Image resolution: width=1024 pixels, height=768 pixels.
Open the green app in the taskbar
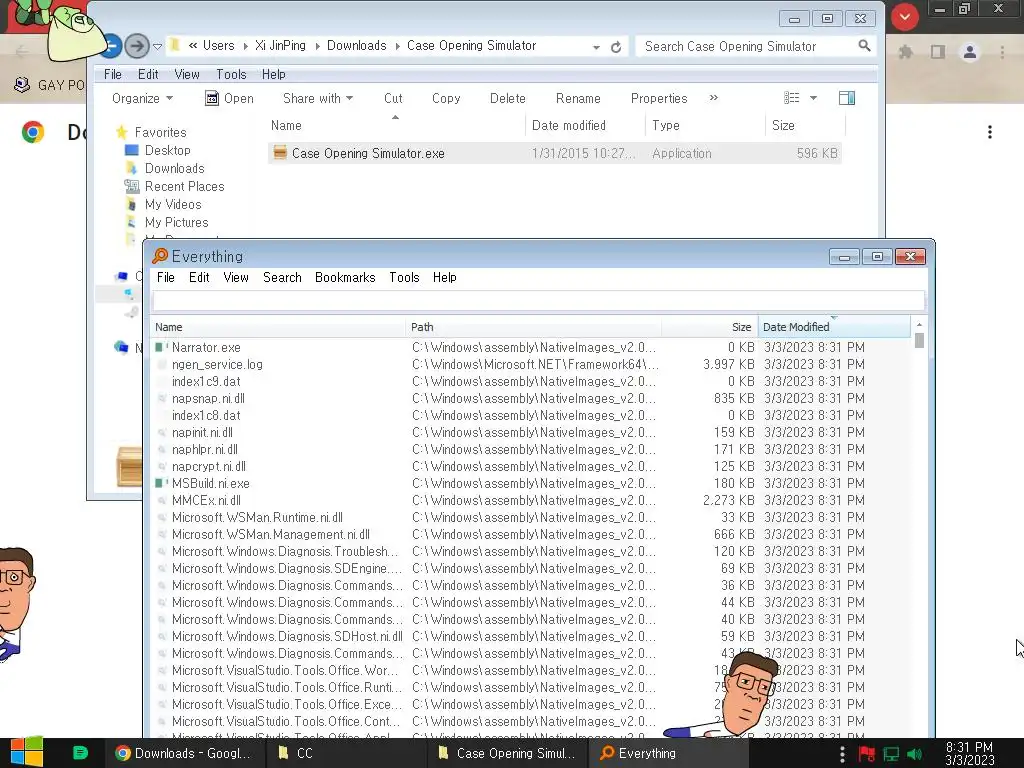coord(80,753)
